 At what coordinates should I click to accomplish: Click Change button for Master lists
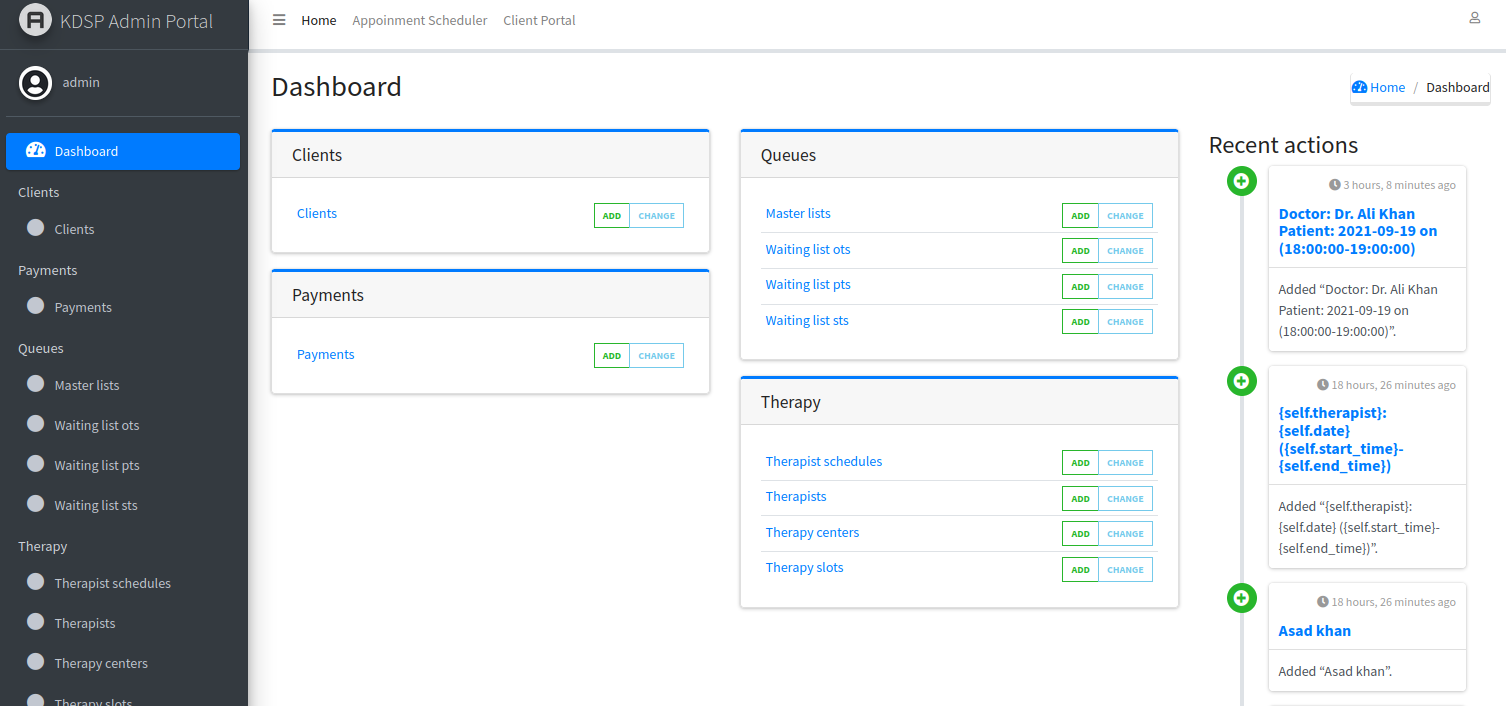tap(1125, 216)
